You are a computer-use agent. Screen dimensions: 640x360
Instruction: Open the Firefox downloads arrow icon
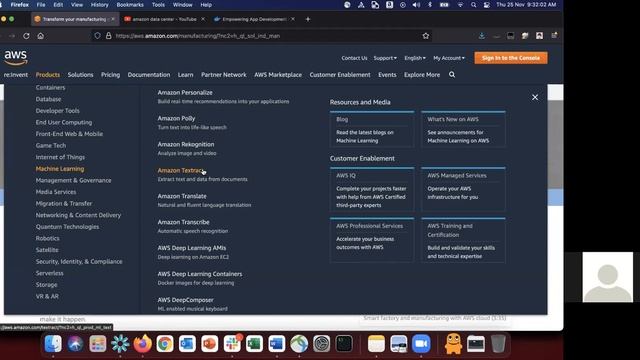point(482,36)
